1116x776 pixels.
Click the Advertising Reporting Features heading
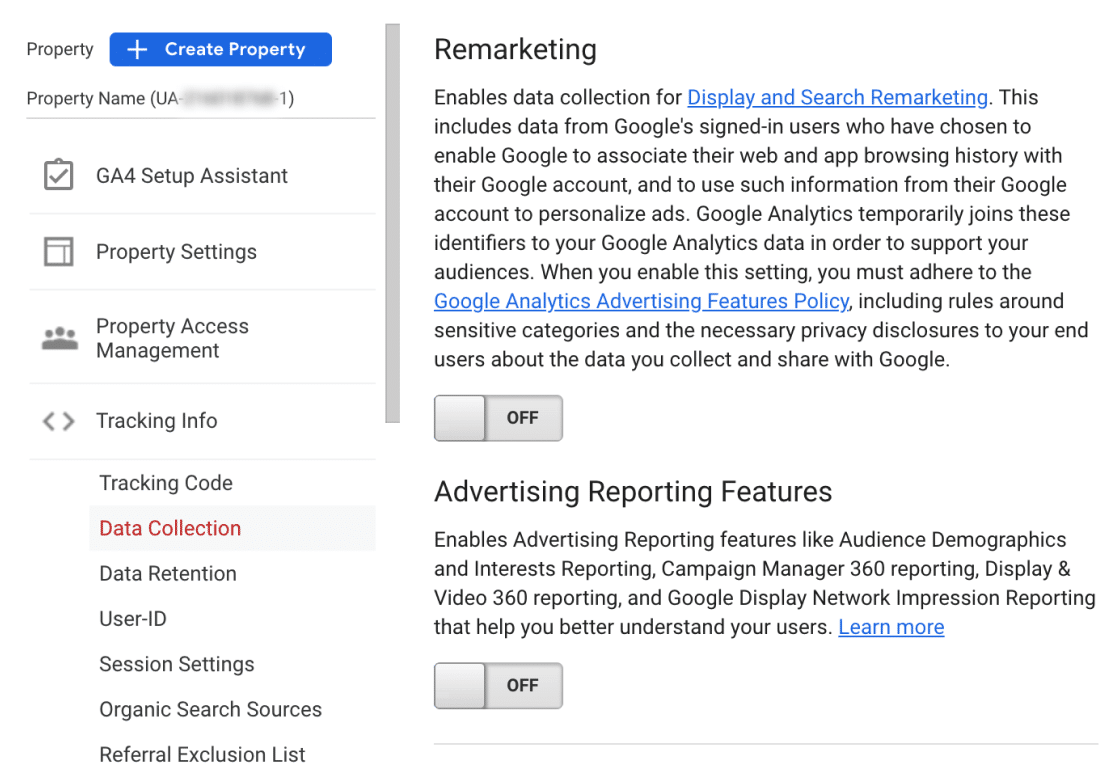pos(633,492)
